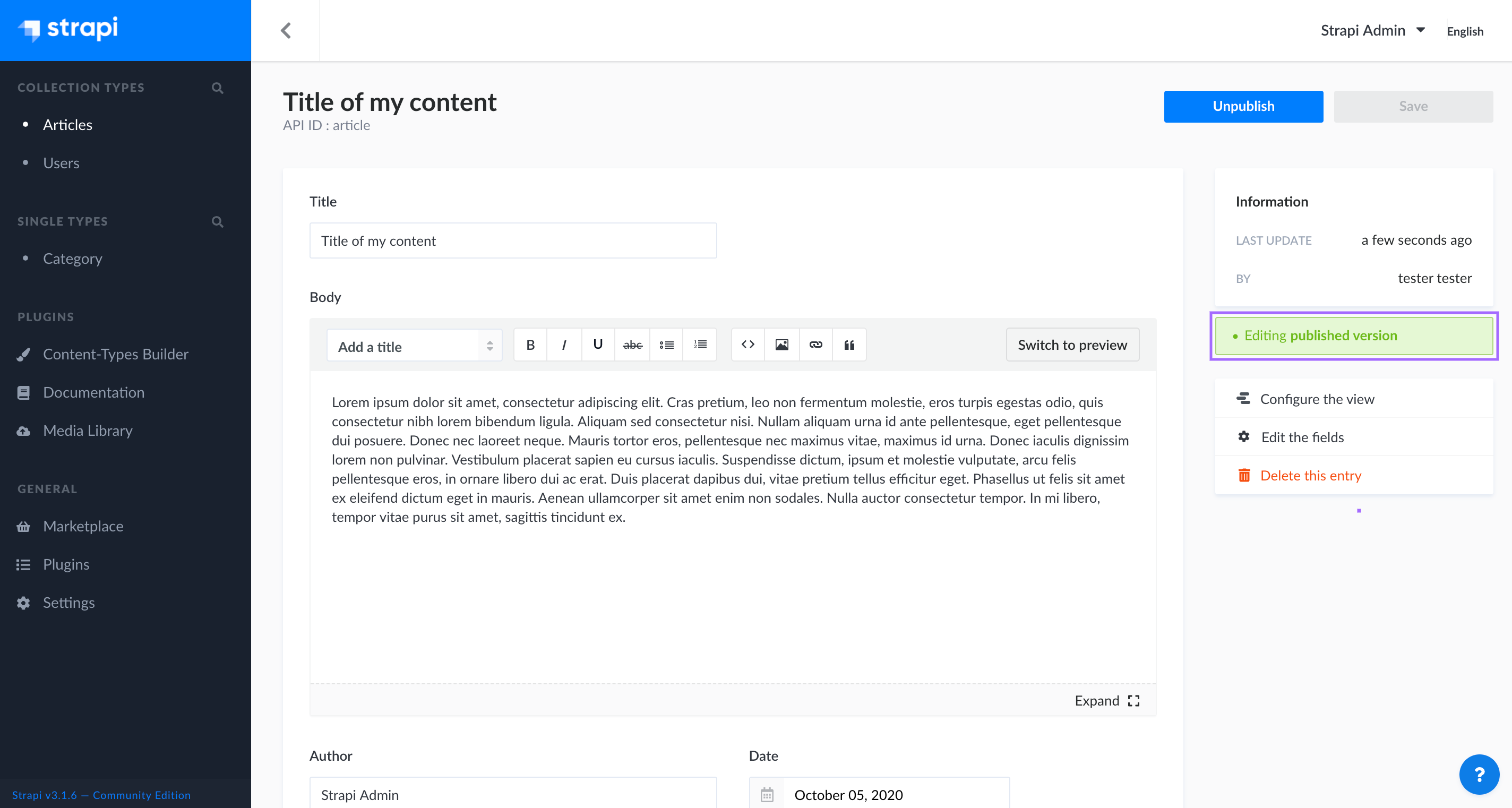Toggle strikethrough text formatting
This screenshot has width=1512, height=808.
tap(632, 345)
